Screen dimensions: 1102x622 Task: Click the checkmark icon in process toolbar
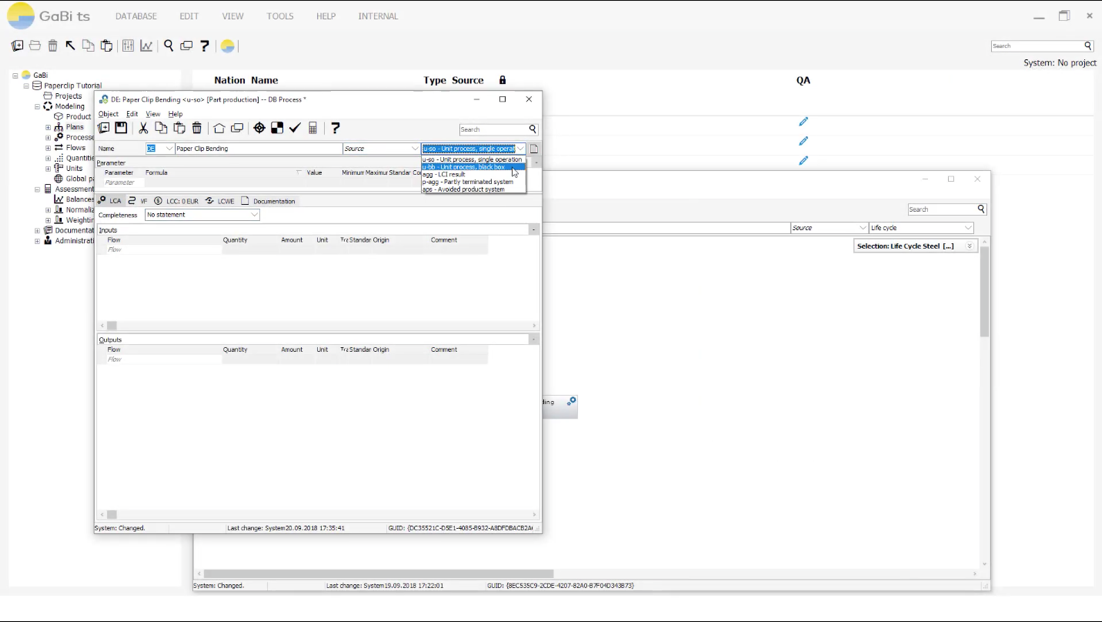[x=295, y=128]
